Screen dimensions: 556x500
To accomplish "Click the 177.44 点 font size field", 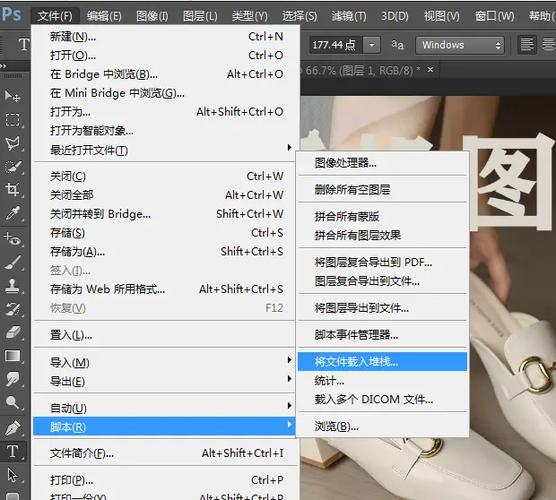I will coord(335,45).
